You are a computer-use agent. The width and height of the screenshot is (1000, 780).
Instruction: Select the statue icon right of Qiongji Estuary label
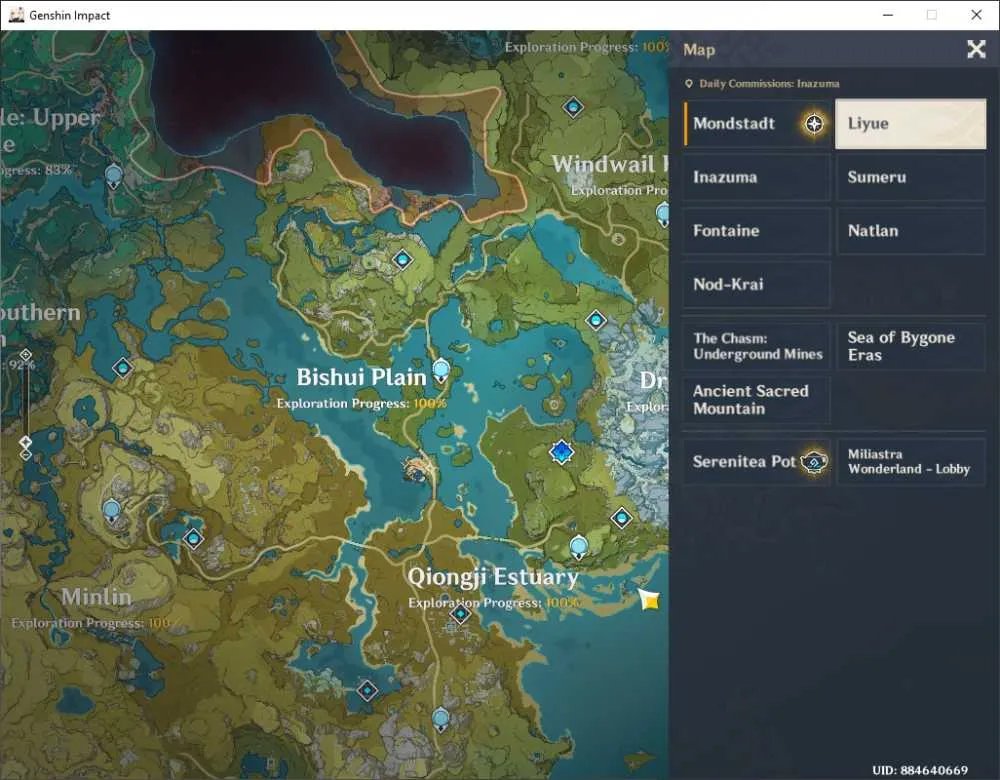pyautogui.click(x=578, y=547)
